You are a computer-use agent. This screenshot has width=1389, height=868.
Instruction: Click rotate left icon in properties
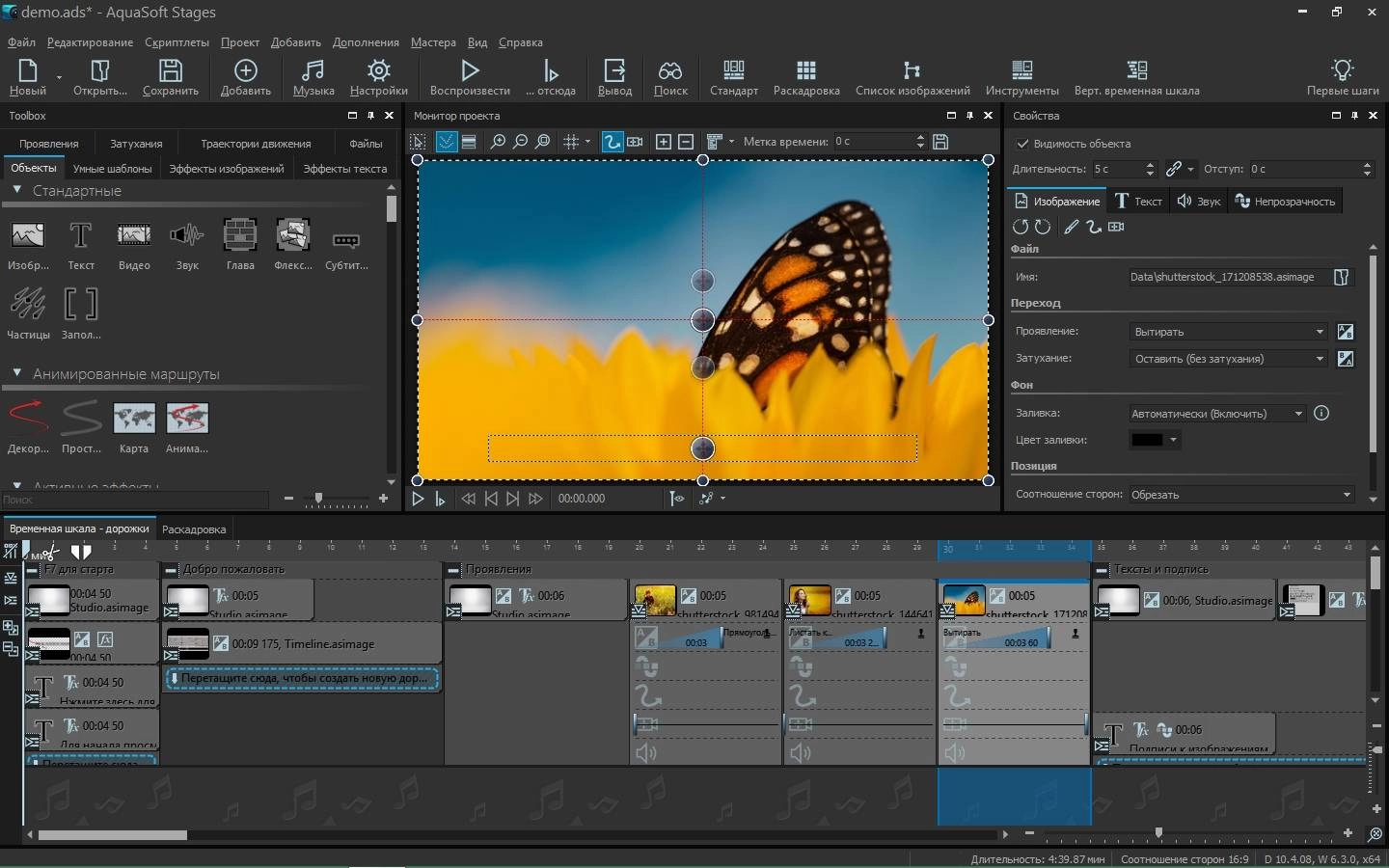pos(1020,227)
